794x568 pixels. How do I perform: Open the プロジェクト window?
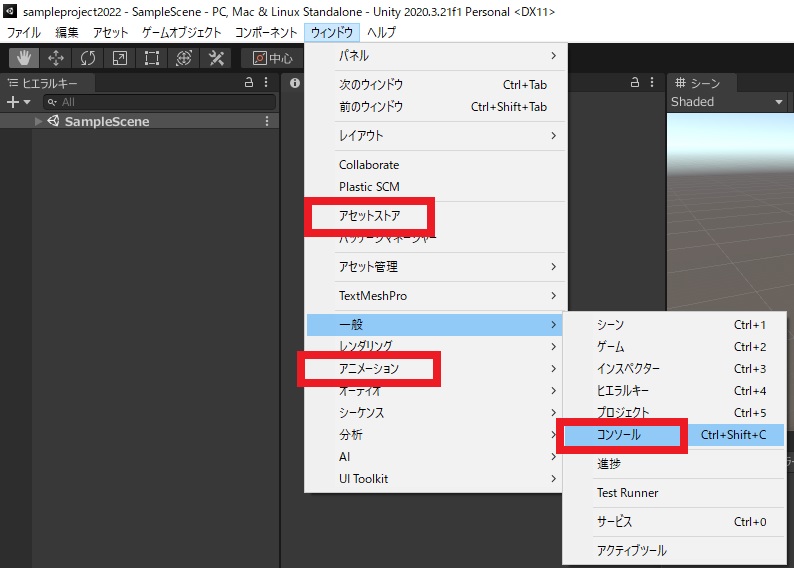point(674,413)
